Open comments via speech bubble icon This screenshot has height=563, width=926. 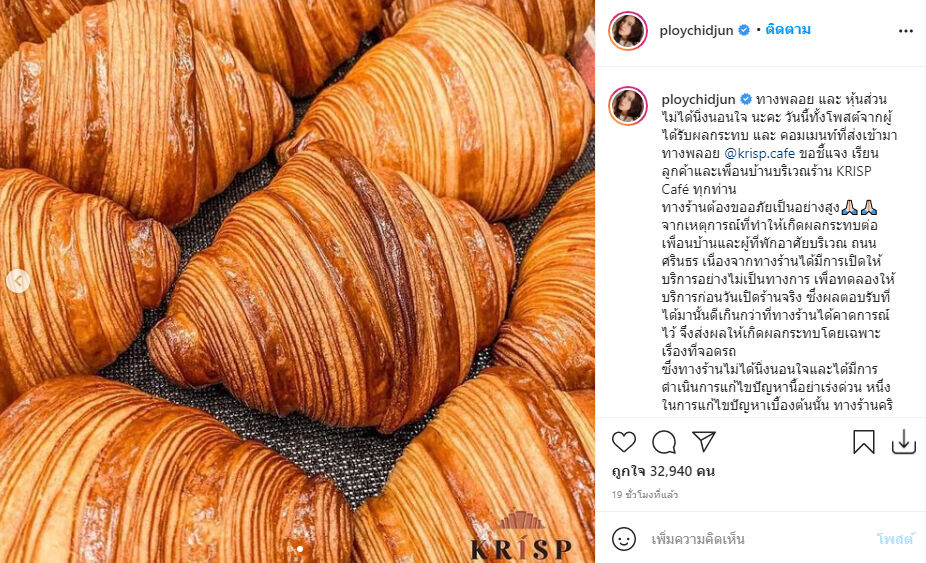pyautogui.click(x=664, y=442)
